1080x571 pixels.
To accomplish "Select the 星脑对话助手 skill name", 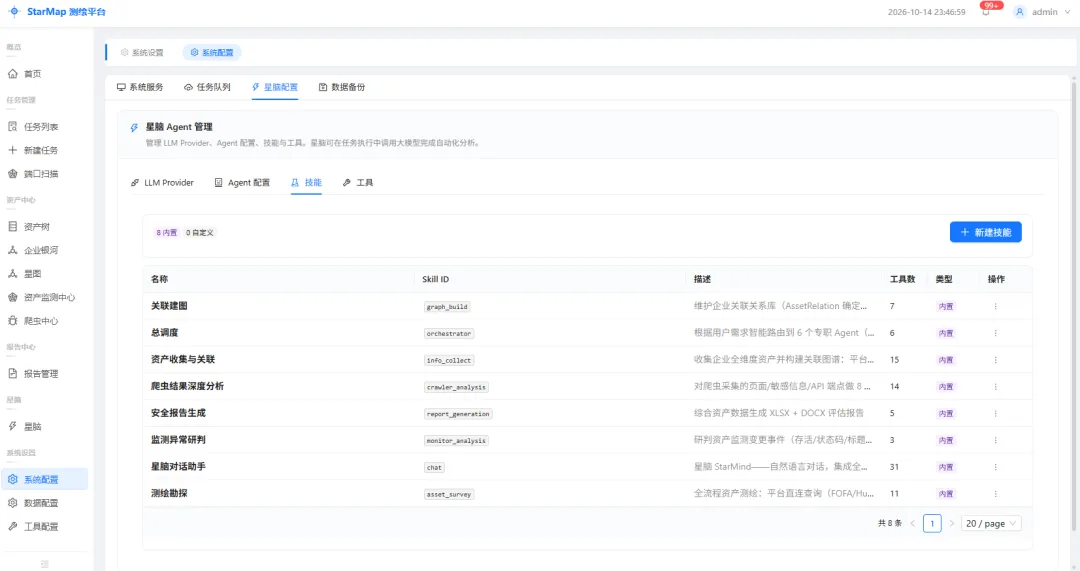I will pyautogui.click(x=178, y=466).
